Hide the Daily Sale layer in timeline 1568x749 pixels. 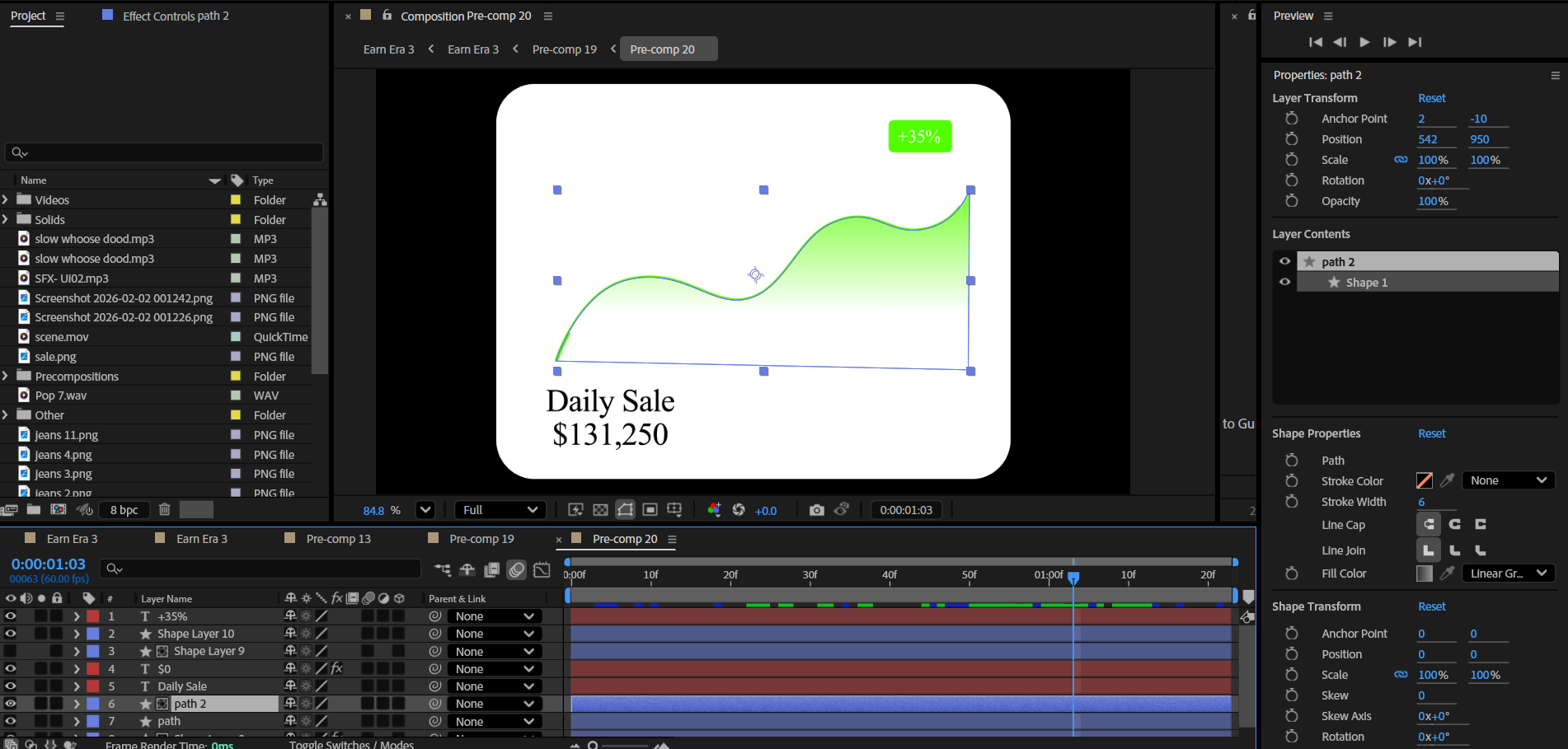tap(11, 686)
